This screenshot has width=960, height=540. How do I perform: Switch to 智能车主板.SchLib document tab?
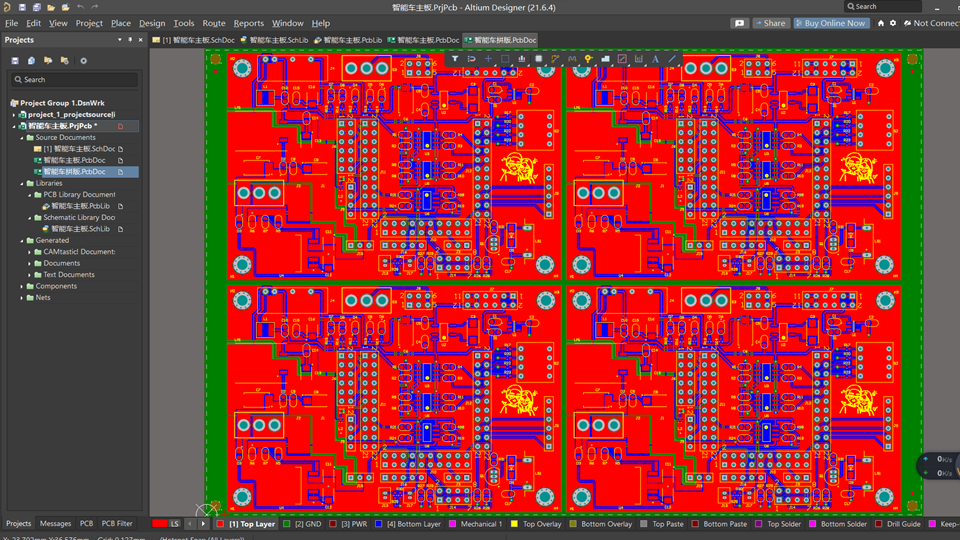274,40
